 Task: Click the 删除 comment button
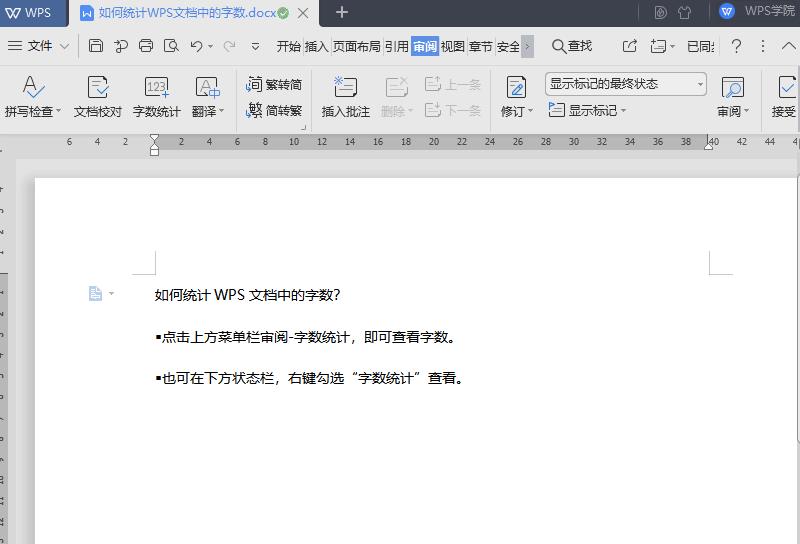click(x=396, y=97)
